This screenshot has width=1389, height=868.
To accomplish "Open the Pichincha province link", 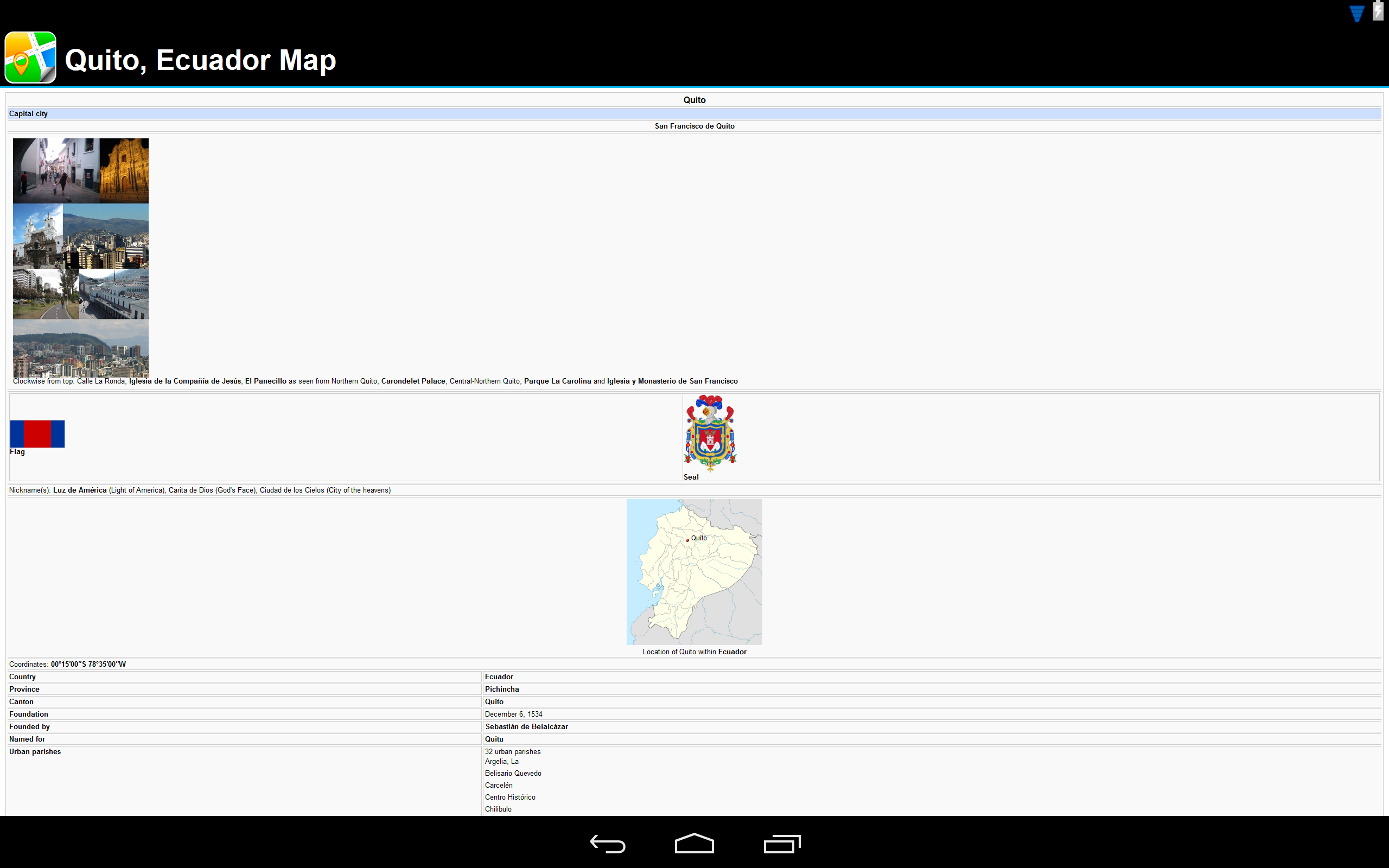I will [x=502, y=689].
